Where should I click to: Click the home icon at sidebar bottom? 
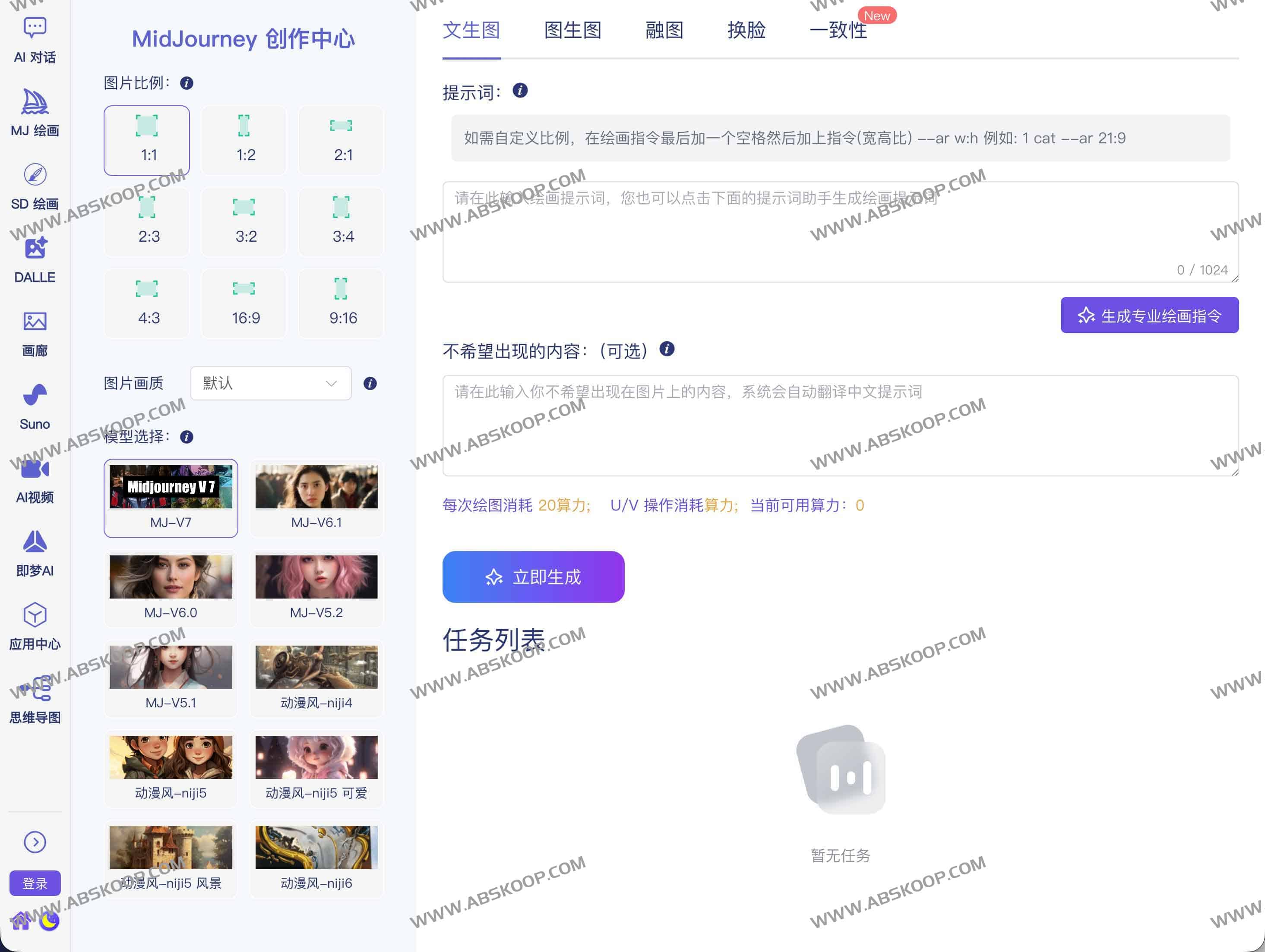click(x=21, y=921)
